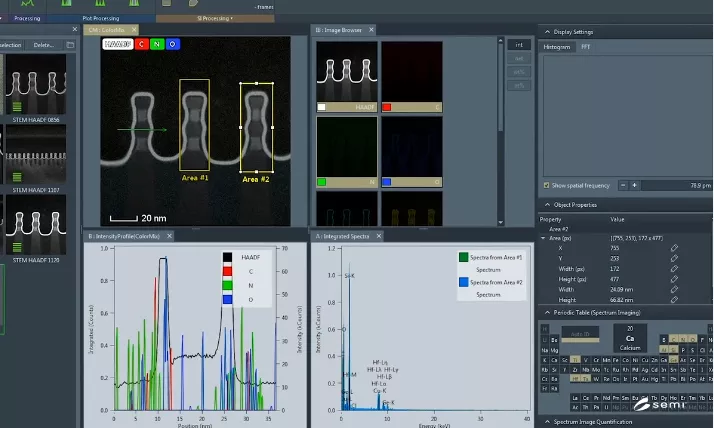Select the Area #1 rectangle on the image
Viewport: 714px width, 428px height.
click(x=194, y=125)
